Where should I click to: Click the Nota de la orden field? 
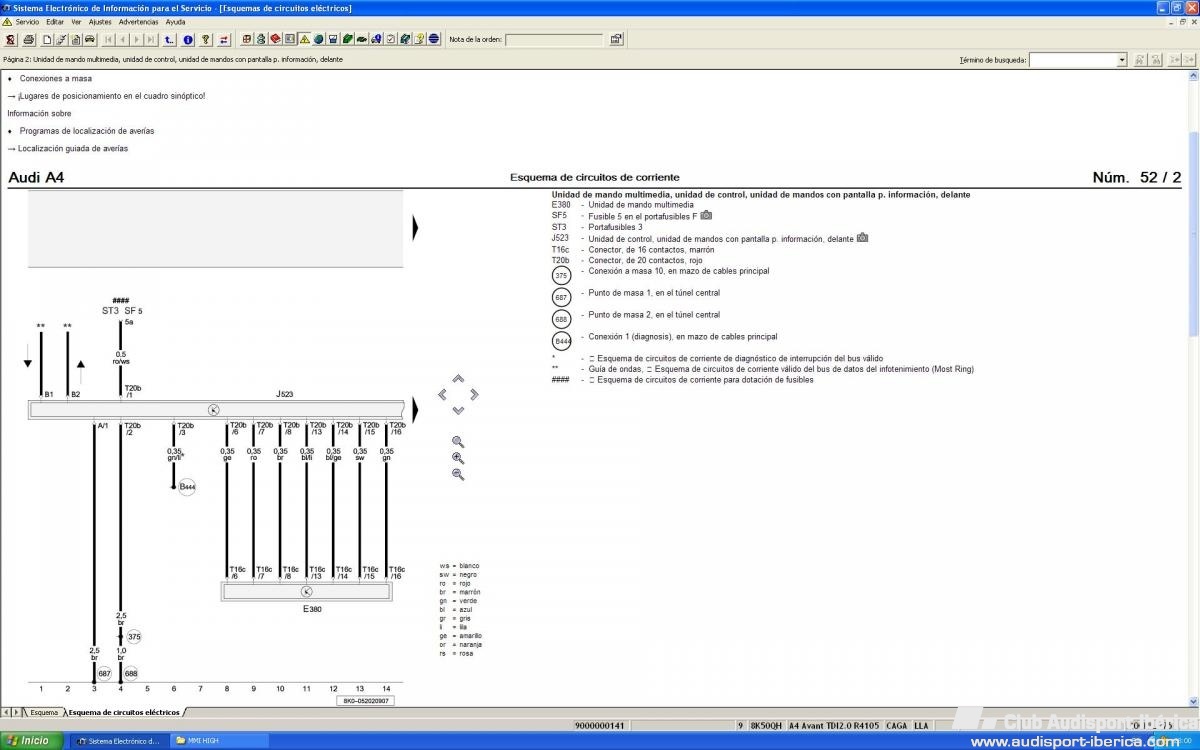pyautogui.click(x=554, y=40)
